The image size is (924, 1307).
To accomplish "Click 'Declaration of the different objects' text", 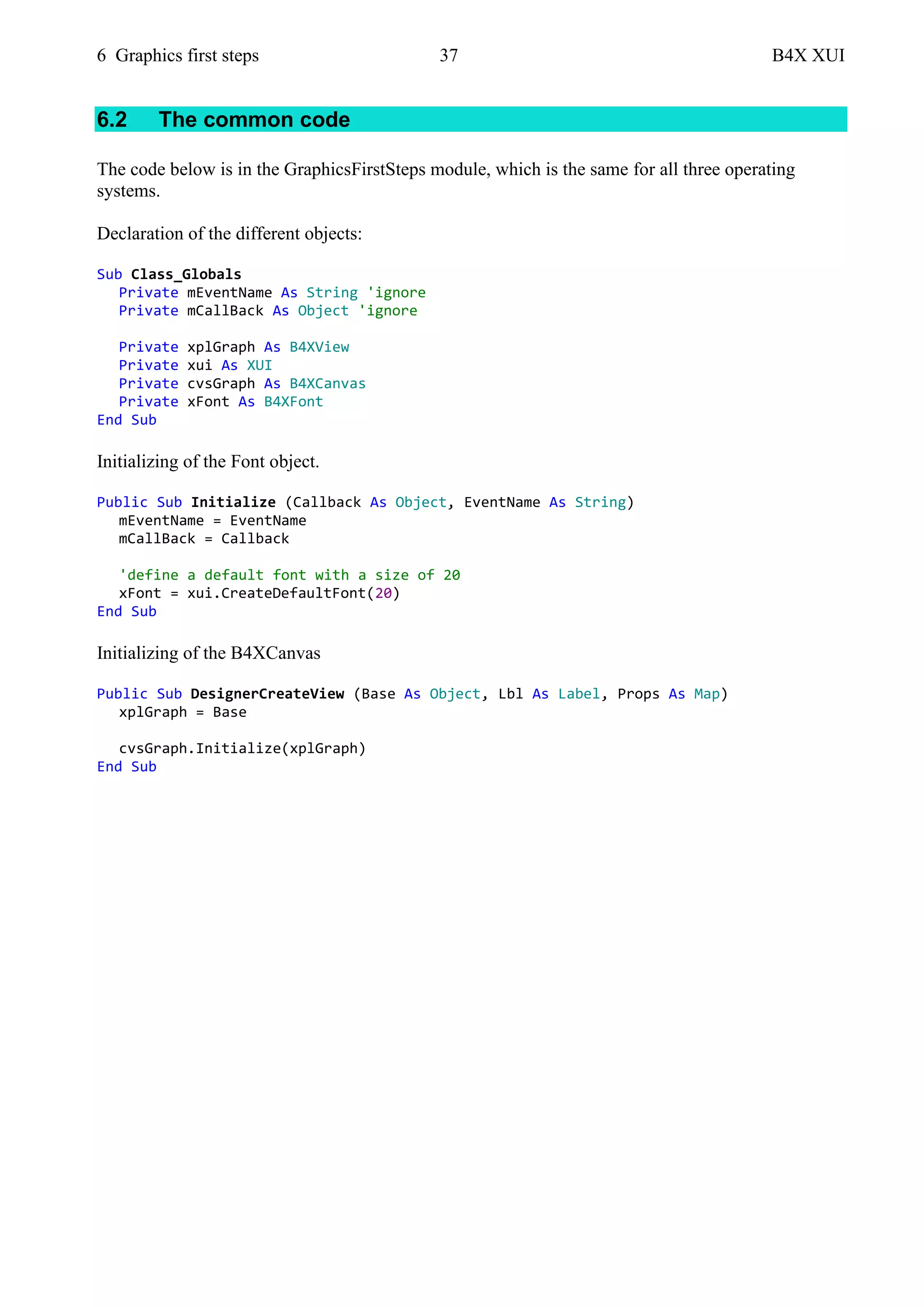I will 229,233.
